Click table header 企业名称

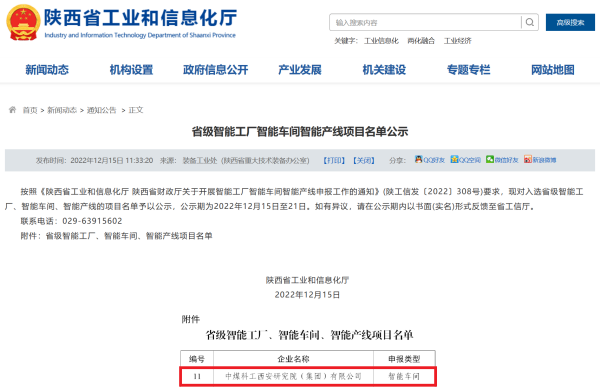293,359
